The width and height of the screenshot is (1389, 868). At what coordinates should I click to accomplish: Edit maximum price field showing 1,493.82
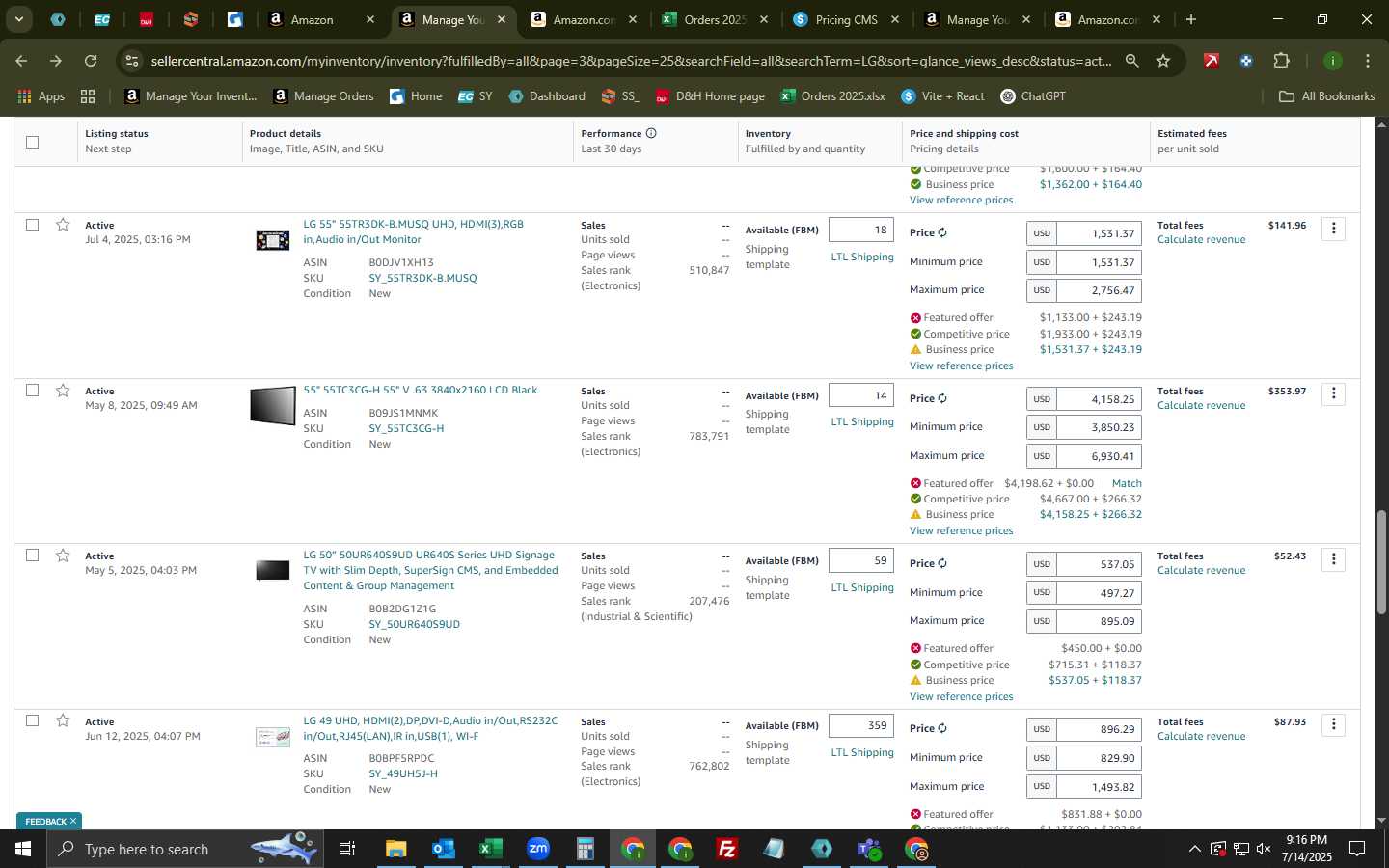click(1099, 787)
